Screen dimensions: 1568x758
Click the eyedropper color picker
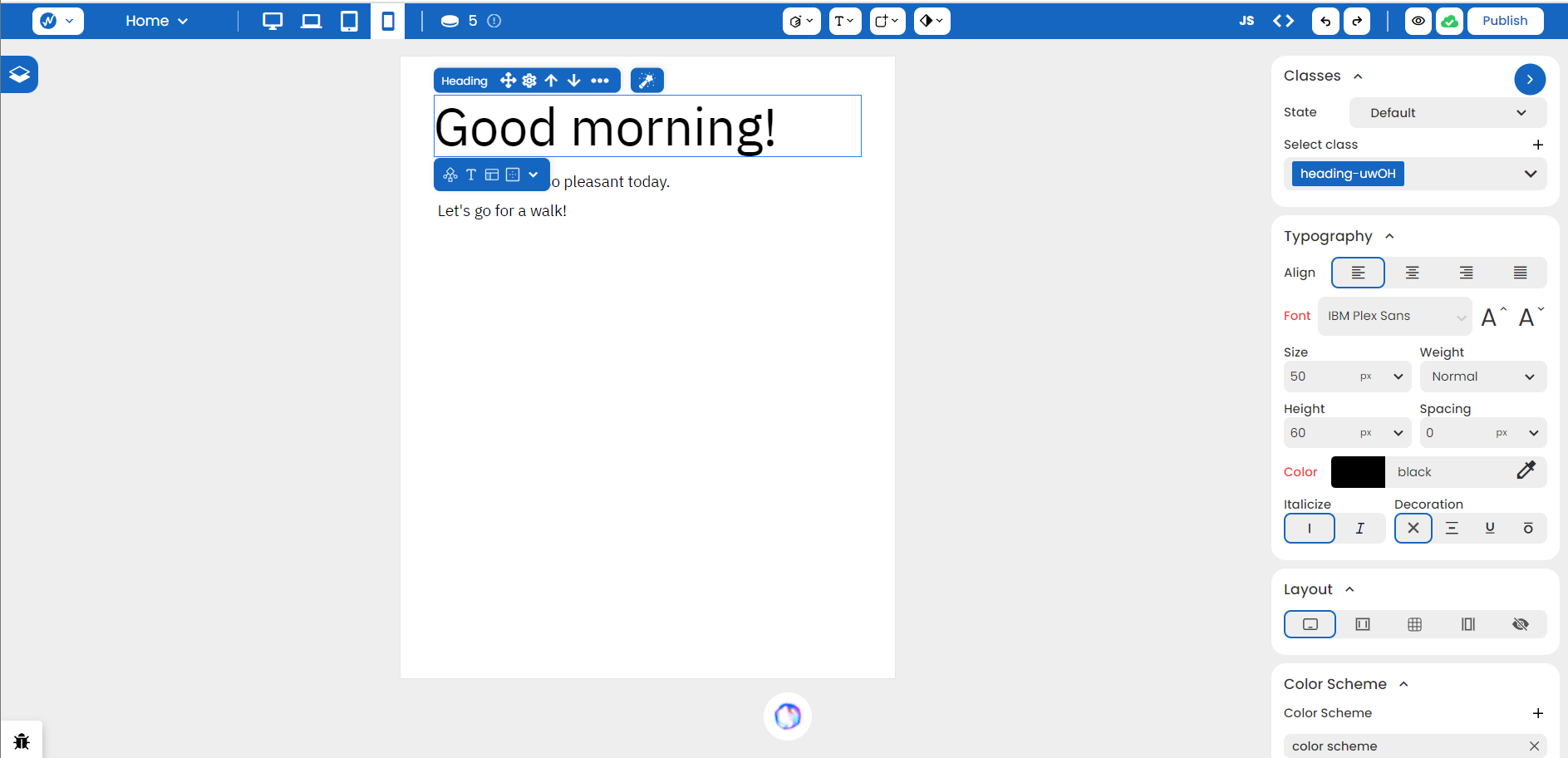click(1526, 471)
